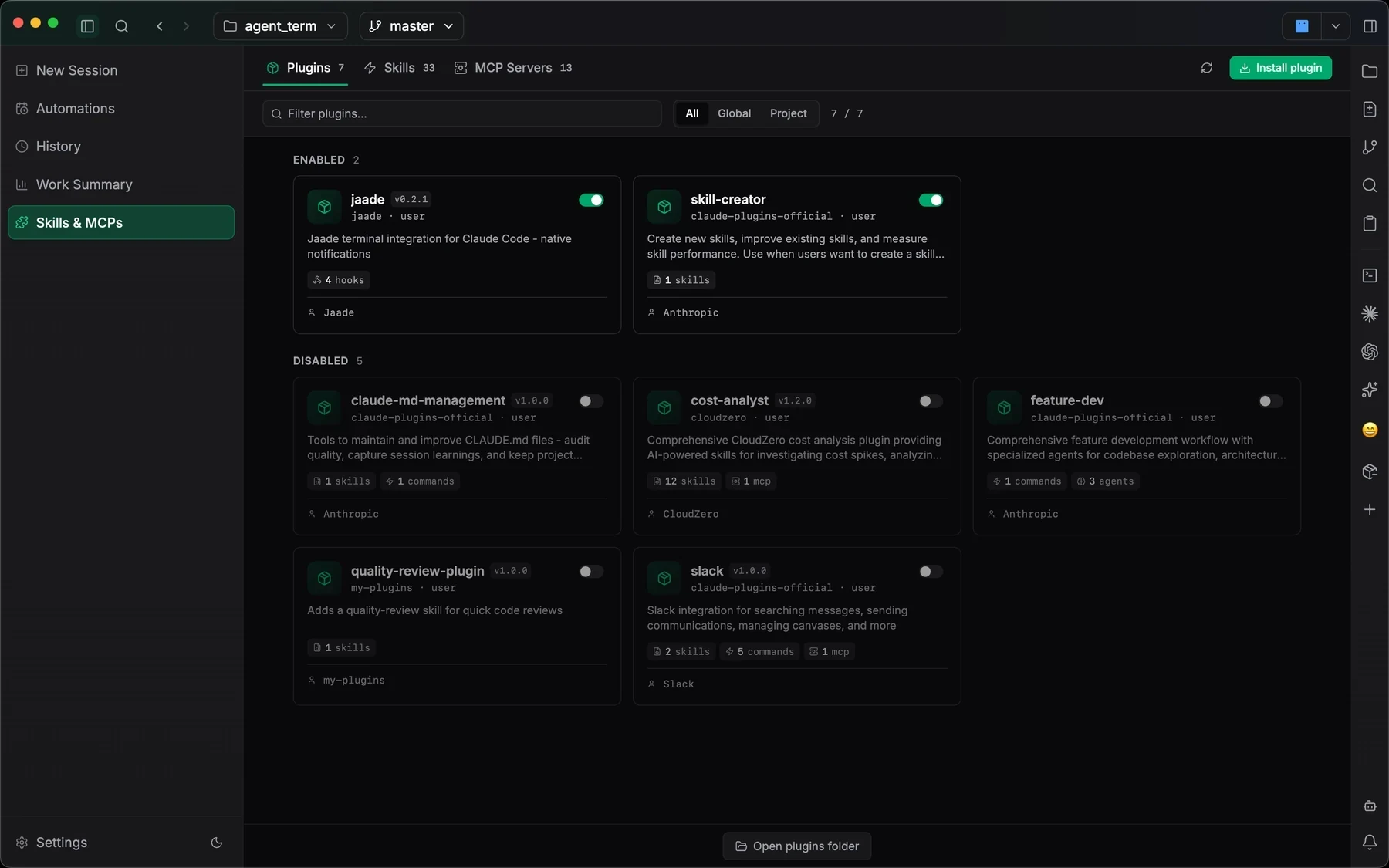Select Skills & MCPs in sidebar
The height and width of the screenshot is (868, 1389).
(121, 222)
